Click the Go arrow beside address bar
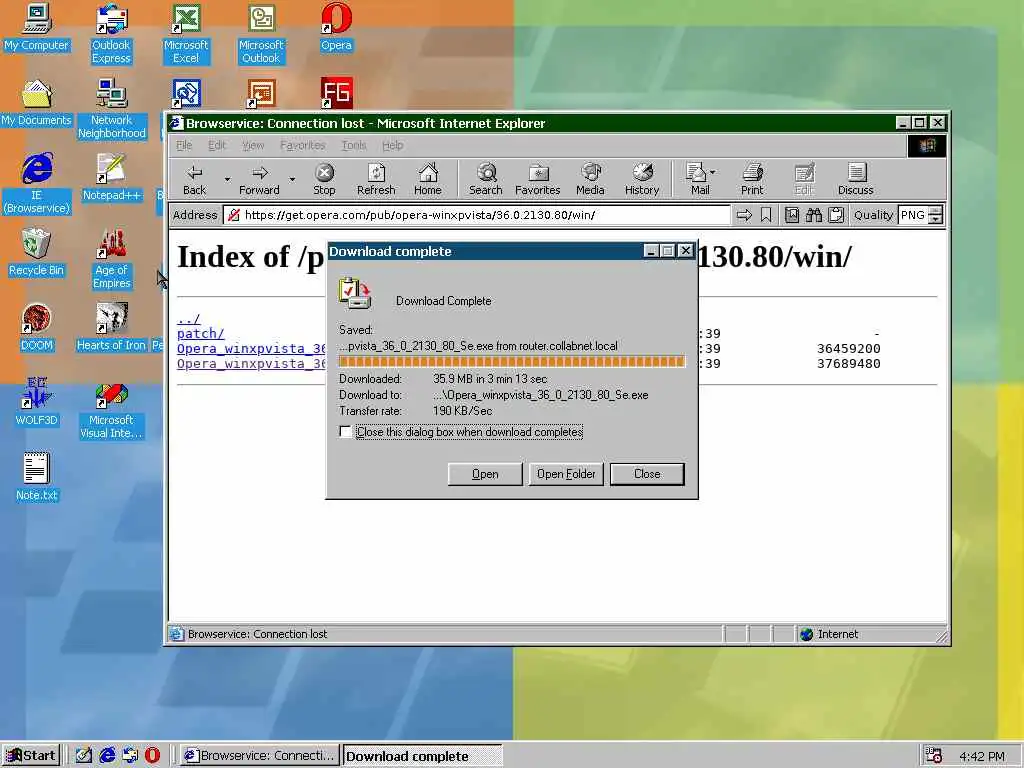 pyautogui.click(x=744, y=215)
